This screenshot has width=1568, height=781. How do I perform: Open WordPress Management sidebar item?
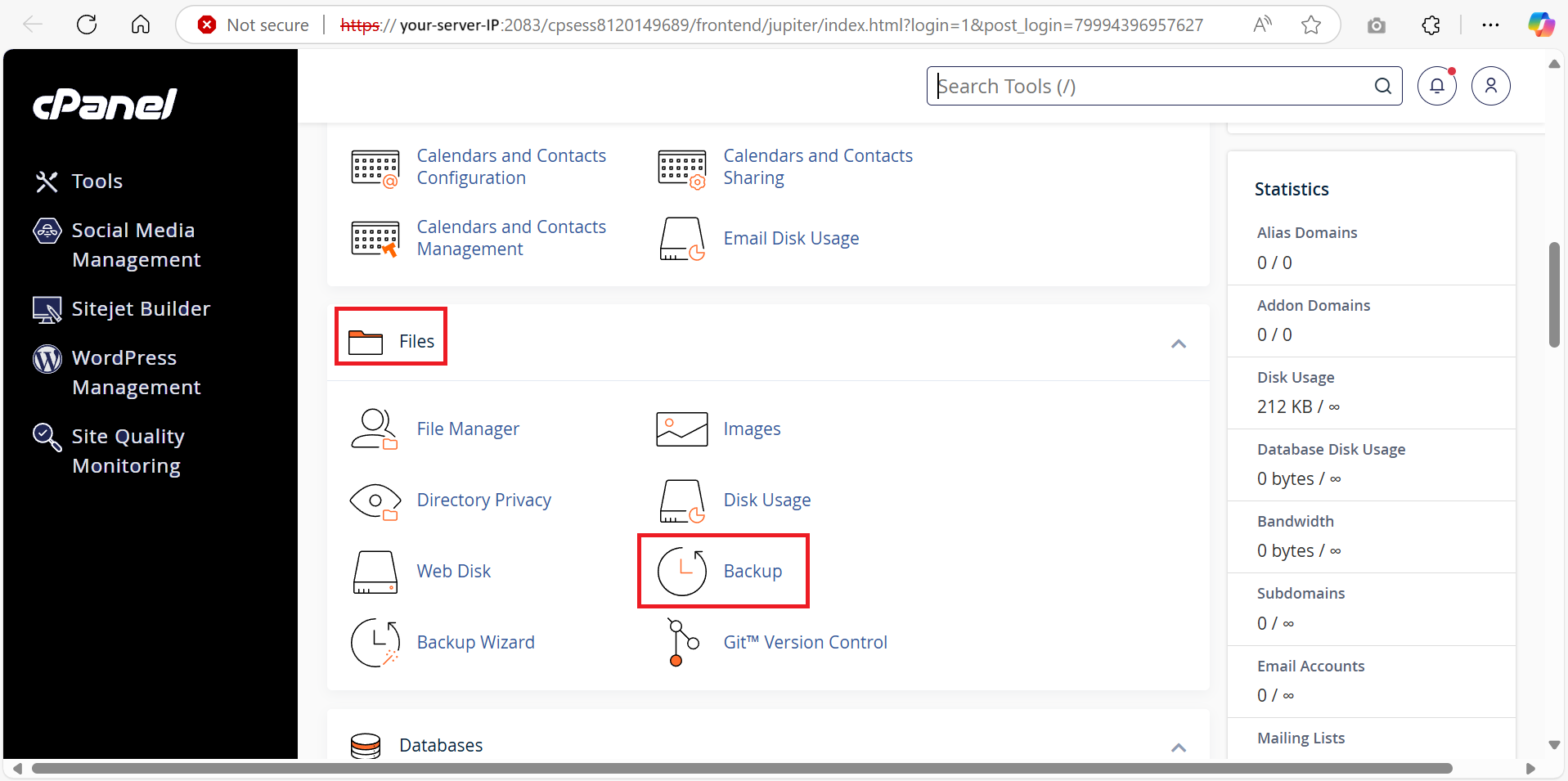pyautogui.click(x=136, y=373)
